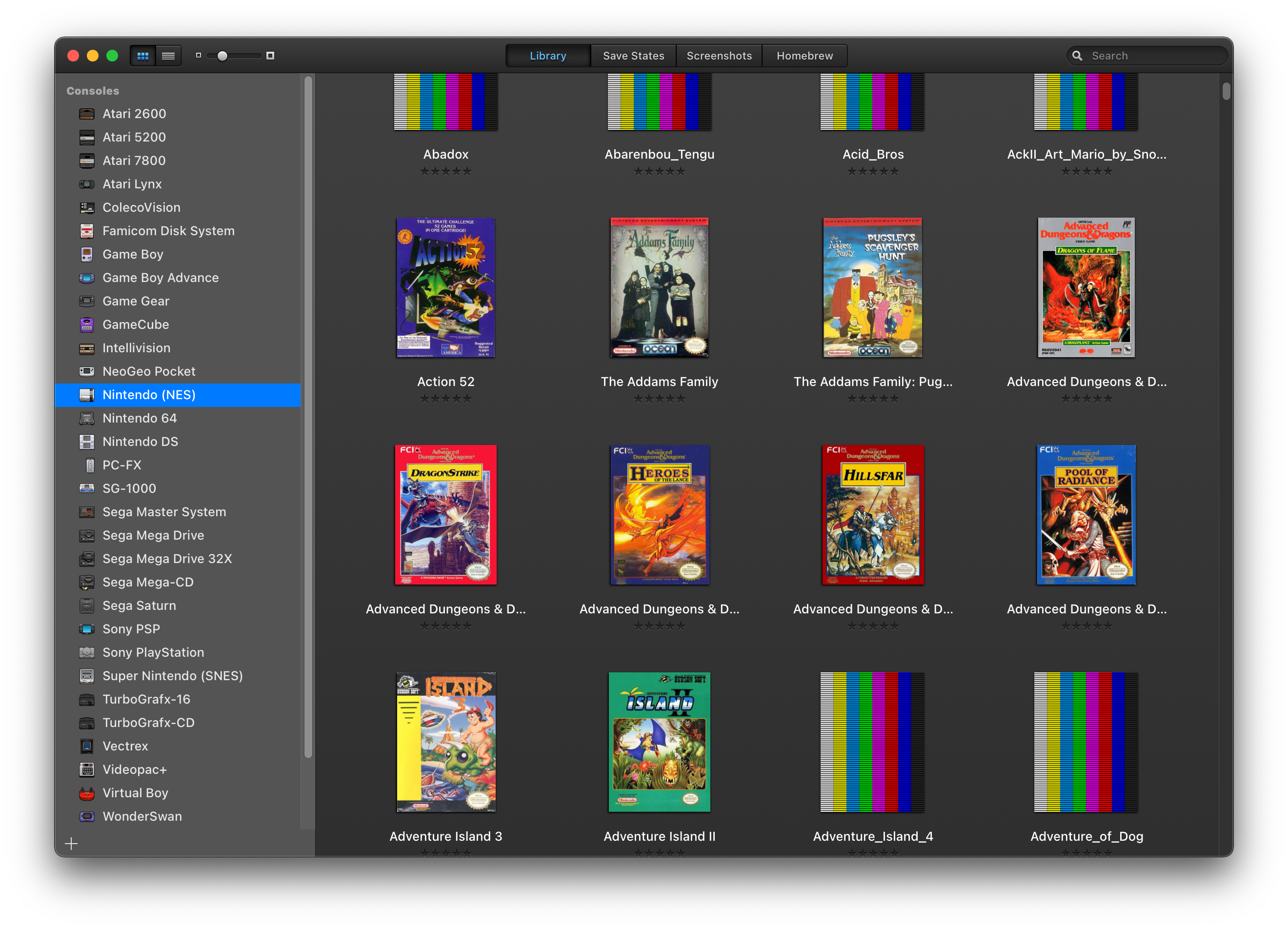Select the Atari 7800 console icon

tap(87, 161)
